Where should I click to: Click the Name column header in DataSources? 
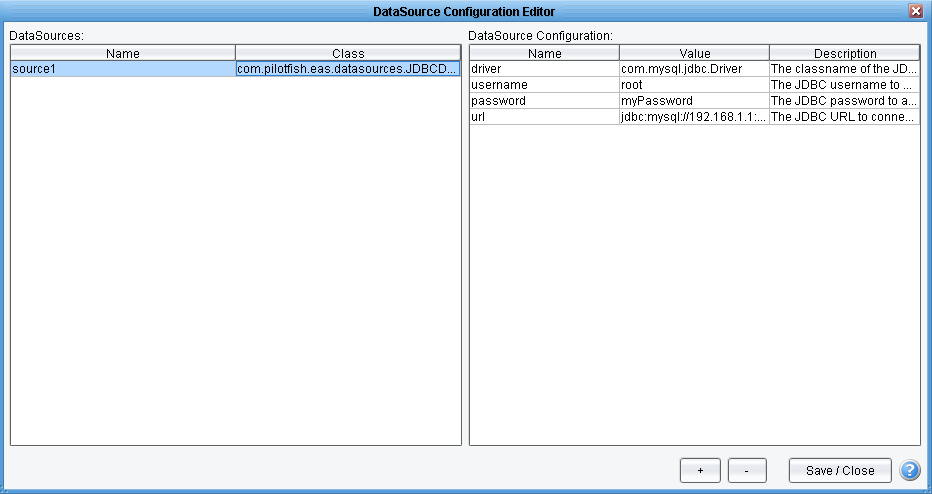tap(123, 53)
